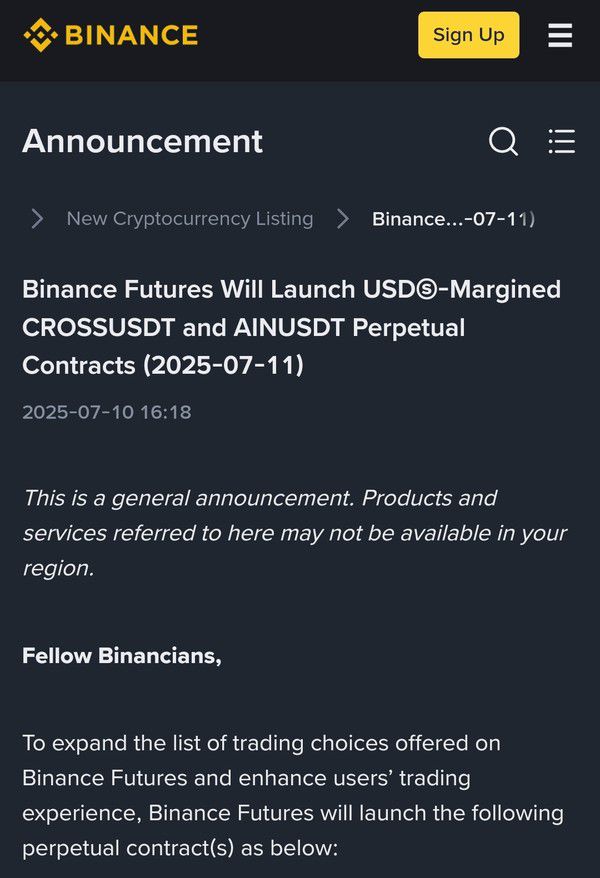Image resolution: width=600 pixels, height=878 pixels.
Task: Open announcement search magnifier icon
Action: click(503, 141)
